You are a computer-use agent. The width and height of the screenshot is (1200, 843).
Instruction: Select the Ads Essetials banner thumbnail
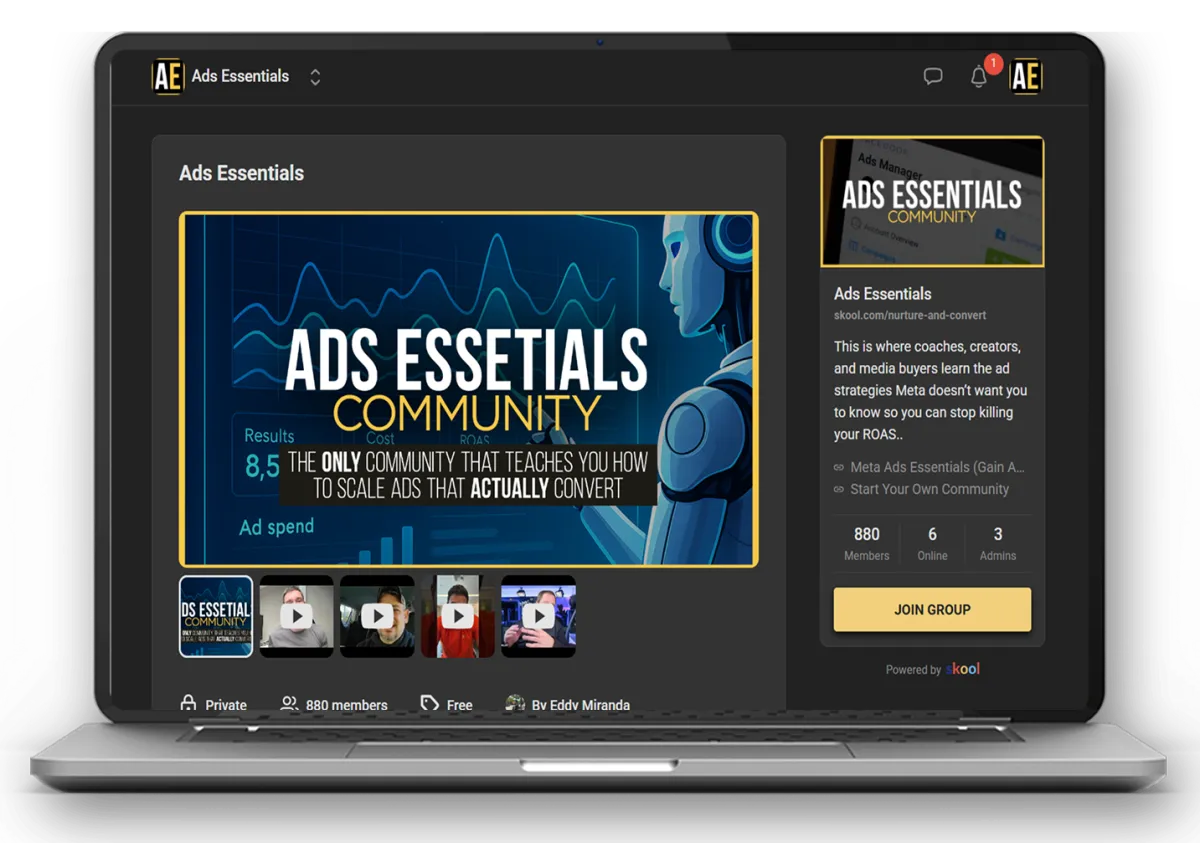216,616
